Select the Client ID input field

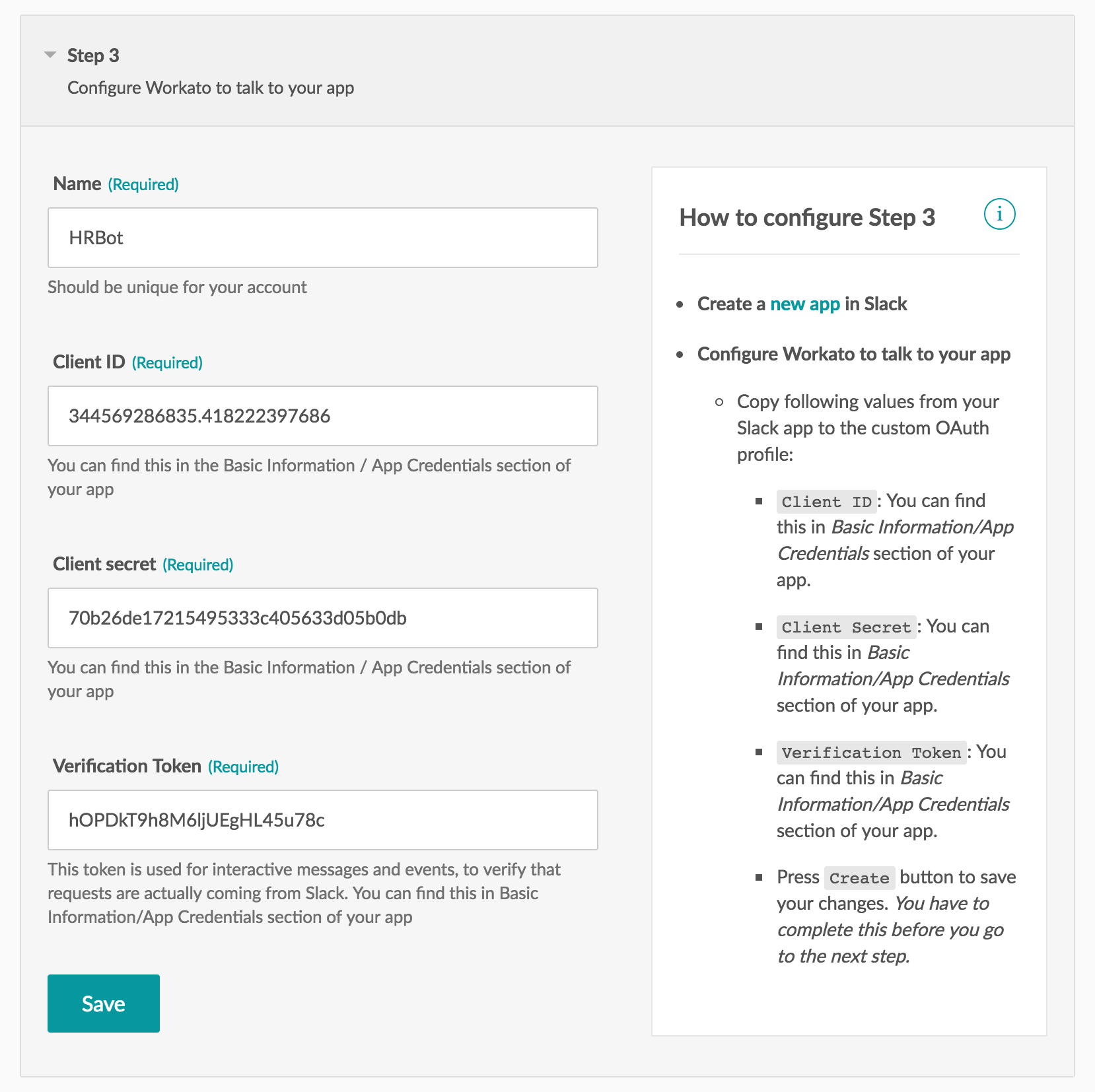[x=322, y=416]
